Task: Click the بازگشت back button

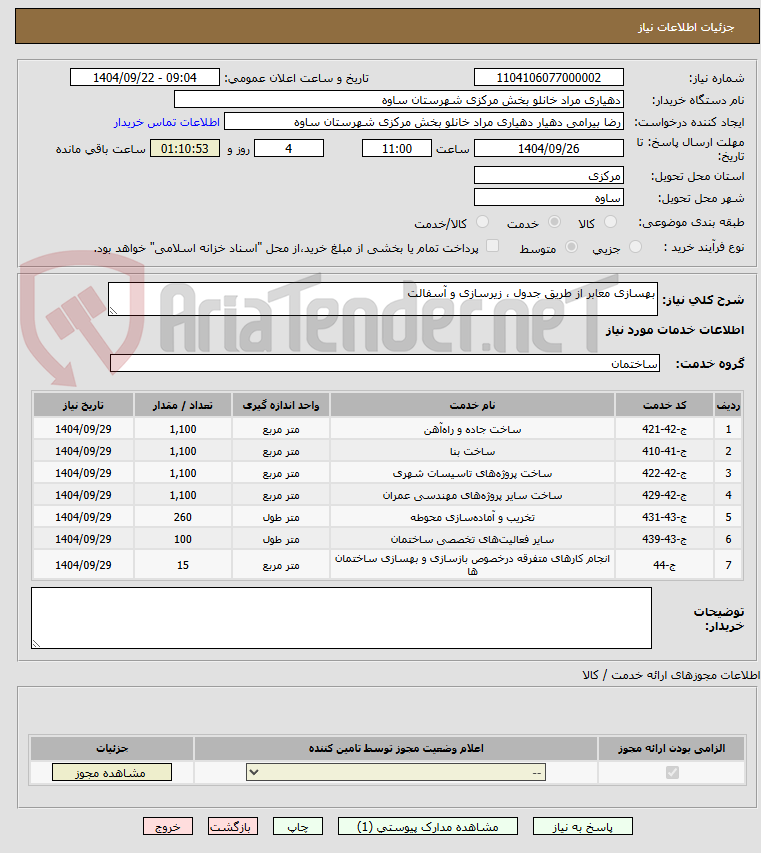Action: pyautogui.click(x=233, y=826)
